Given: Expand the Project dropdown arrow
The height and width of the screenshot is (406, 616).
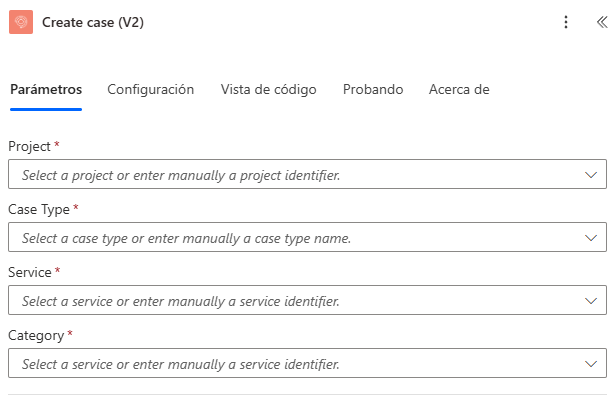Looking at the screenshot, I should (590, 175).
